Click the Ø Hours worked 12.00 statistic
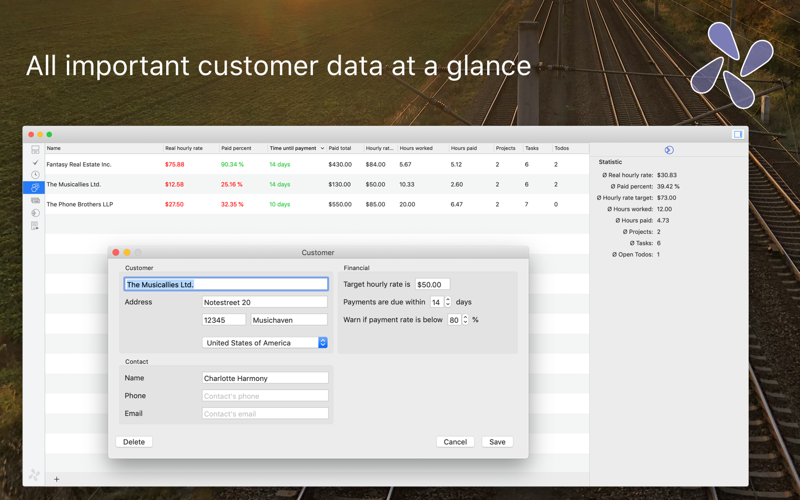800x500 pixels. [x=639, y=209]
